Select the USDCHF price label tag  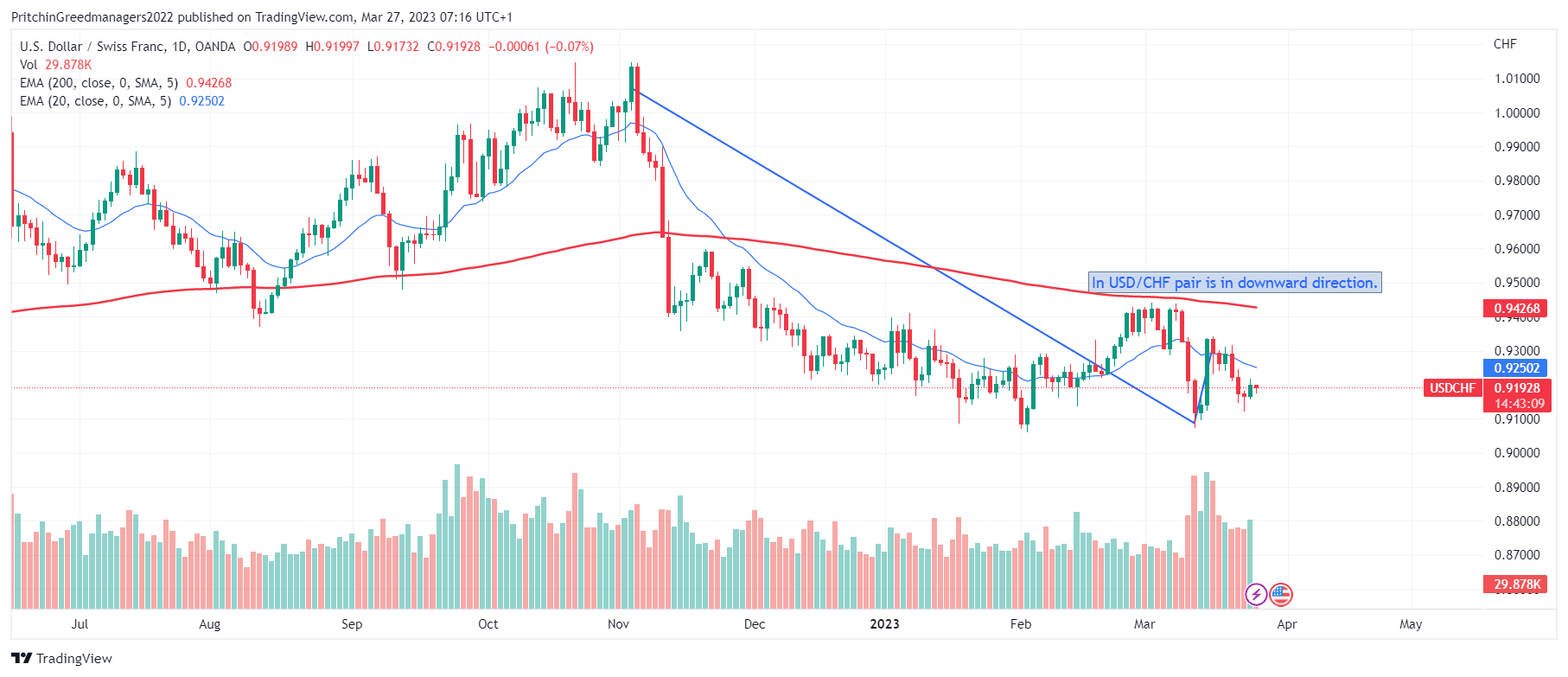pos(1452,388)
